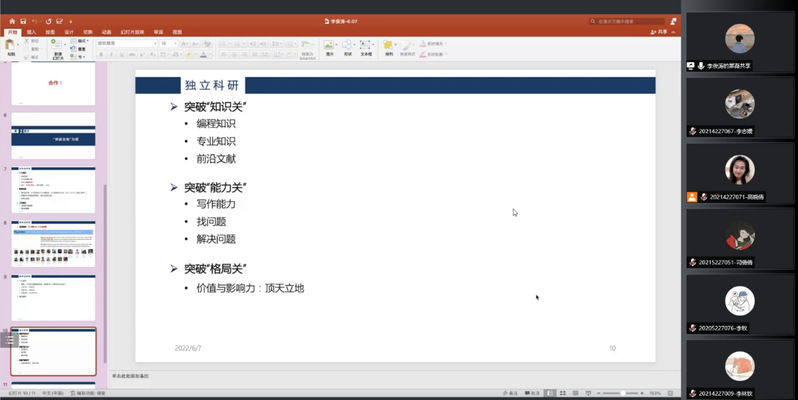
Task: Click the 共享 (Share) button
Action: click(x=659, y=32)
